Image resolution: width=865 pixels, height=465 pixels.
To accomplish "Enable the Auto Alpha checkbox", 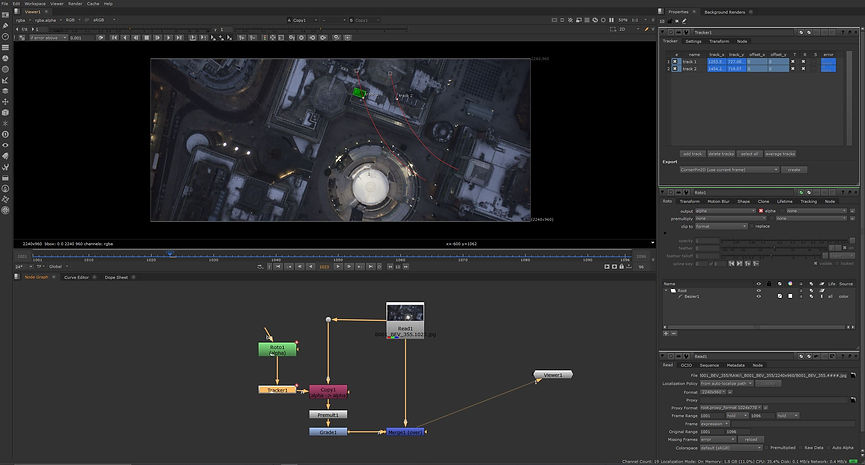I will (827, 448).
